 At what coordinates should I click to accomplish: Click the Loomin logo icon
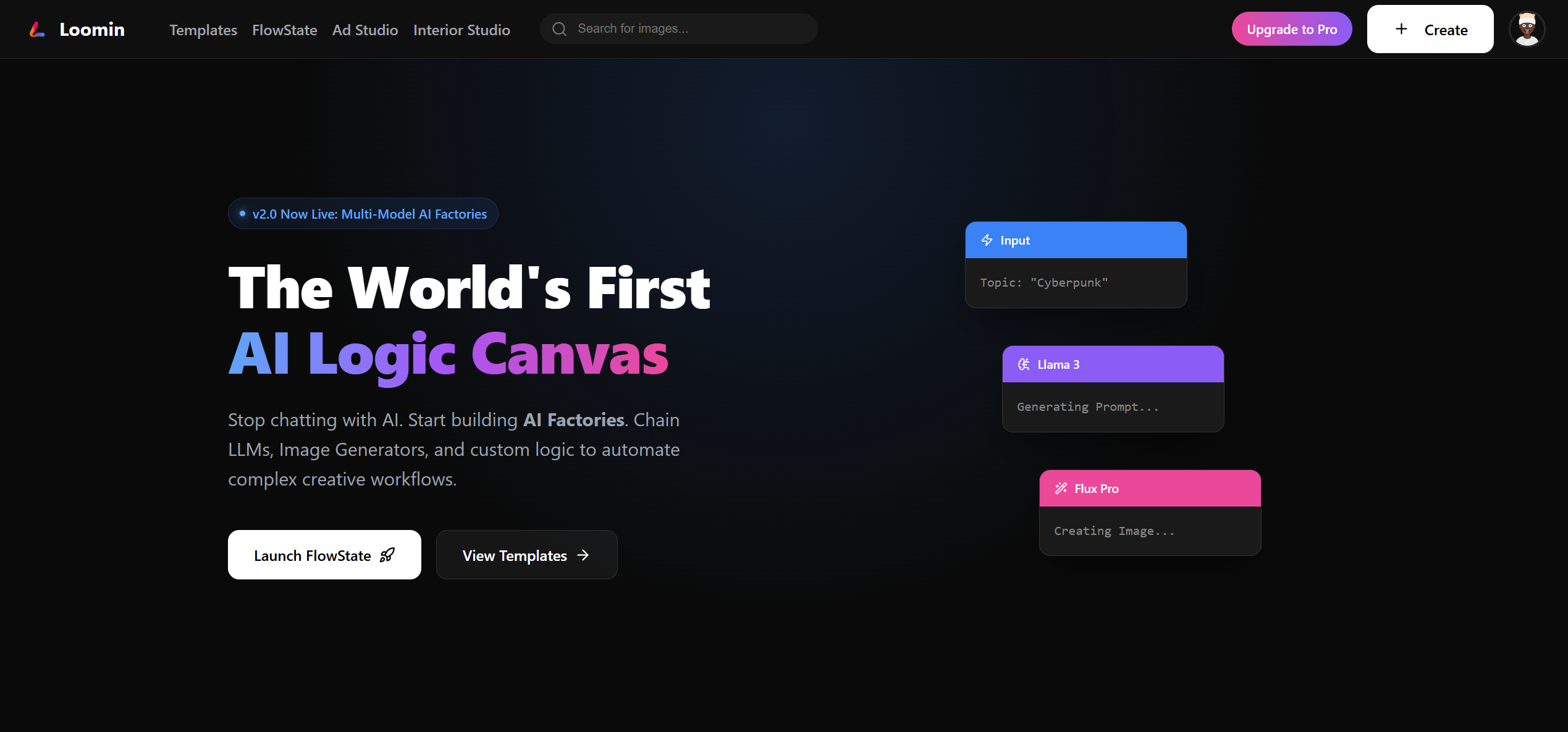[x=37, y=29]
